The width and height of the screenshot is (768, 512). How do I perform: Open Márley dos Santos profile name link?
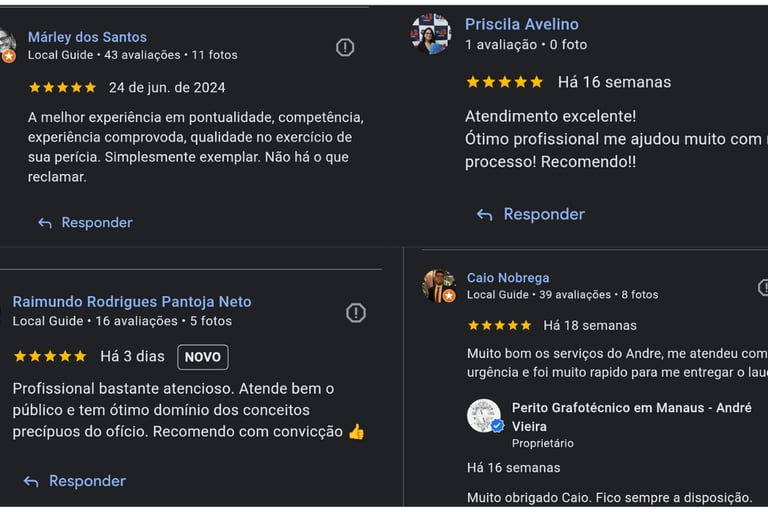click(x=87, y=37)
